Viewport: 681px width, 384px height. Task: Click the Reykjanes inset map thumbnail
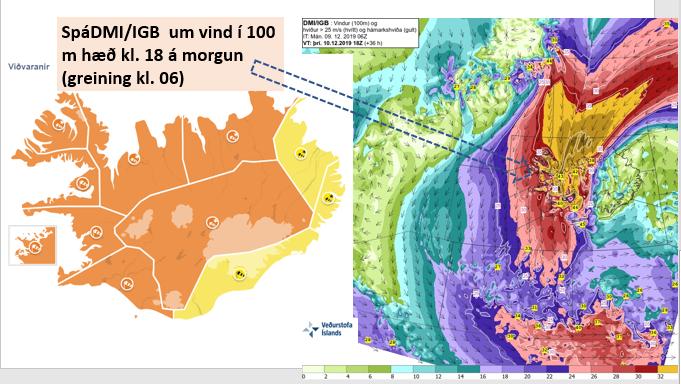click(33, 245)
